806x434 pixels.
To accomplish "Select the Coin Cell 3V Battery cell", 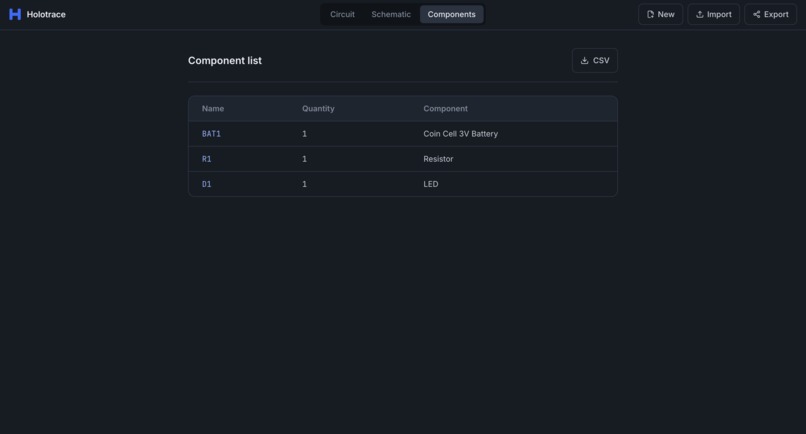I will pyautogui.click(x=461, y=134).
